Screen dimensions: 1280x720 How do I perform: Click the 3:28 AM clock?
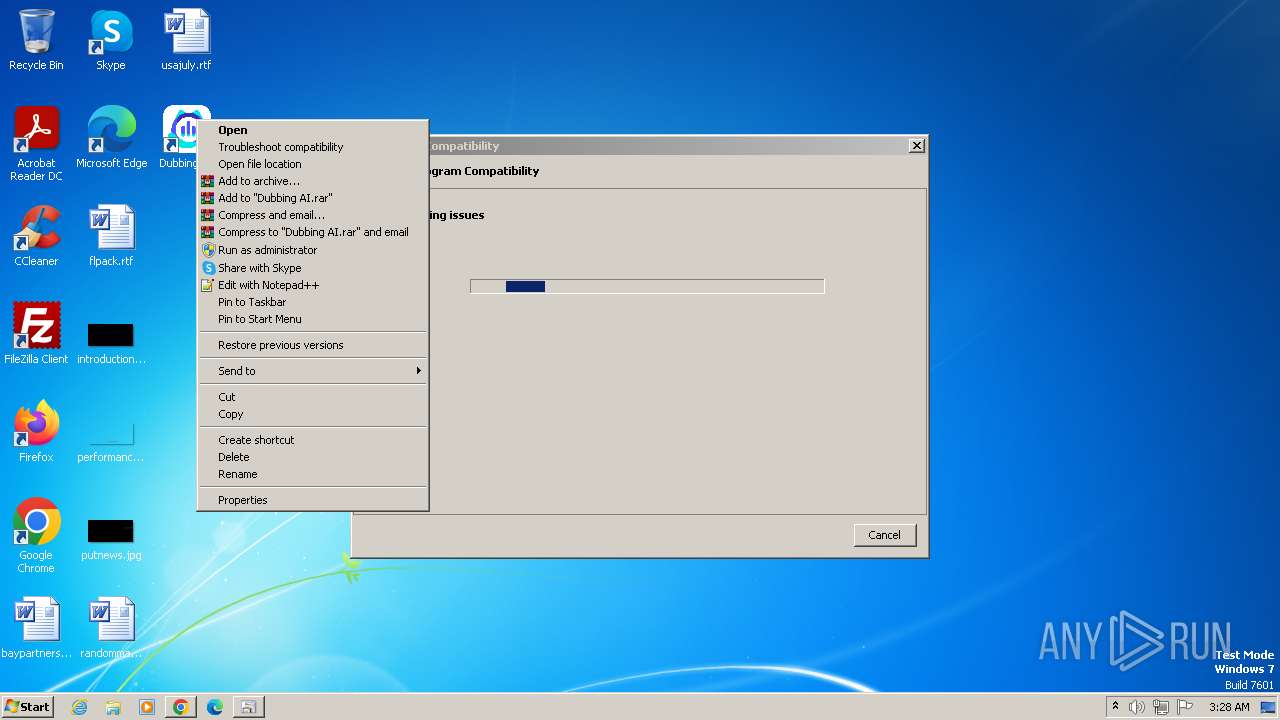tap(1229, 707)
